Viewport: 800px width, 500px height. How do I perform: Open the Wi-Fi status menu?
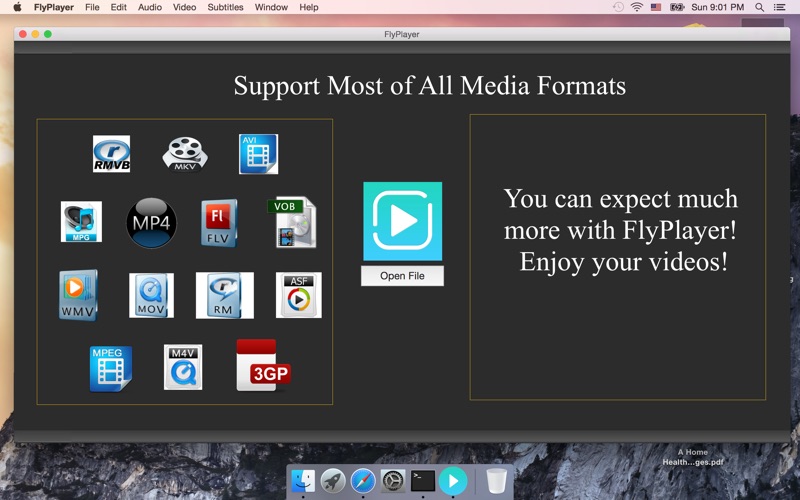637,7
